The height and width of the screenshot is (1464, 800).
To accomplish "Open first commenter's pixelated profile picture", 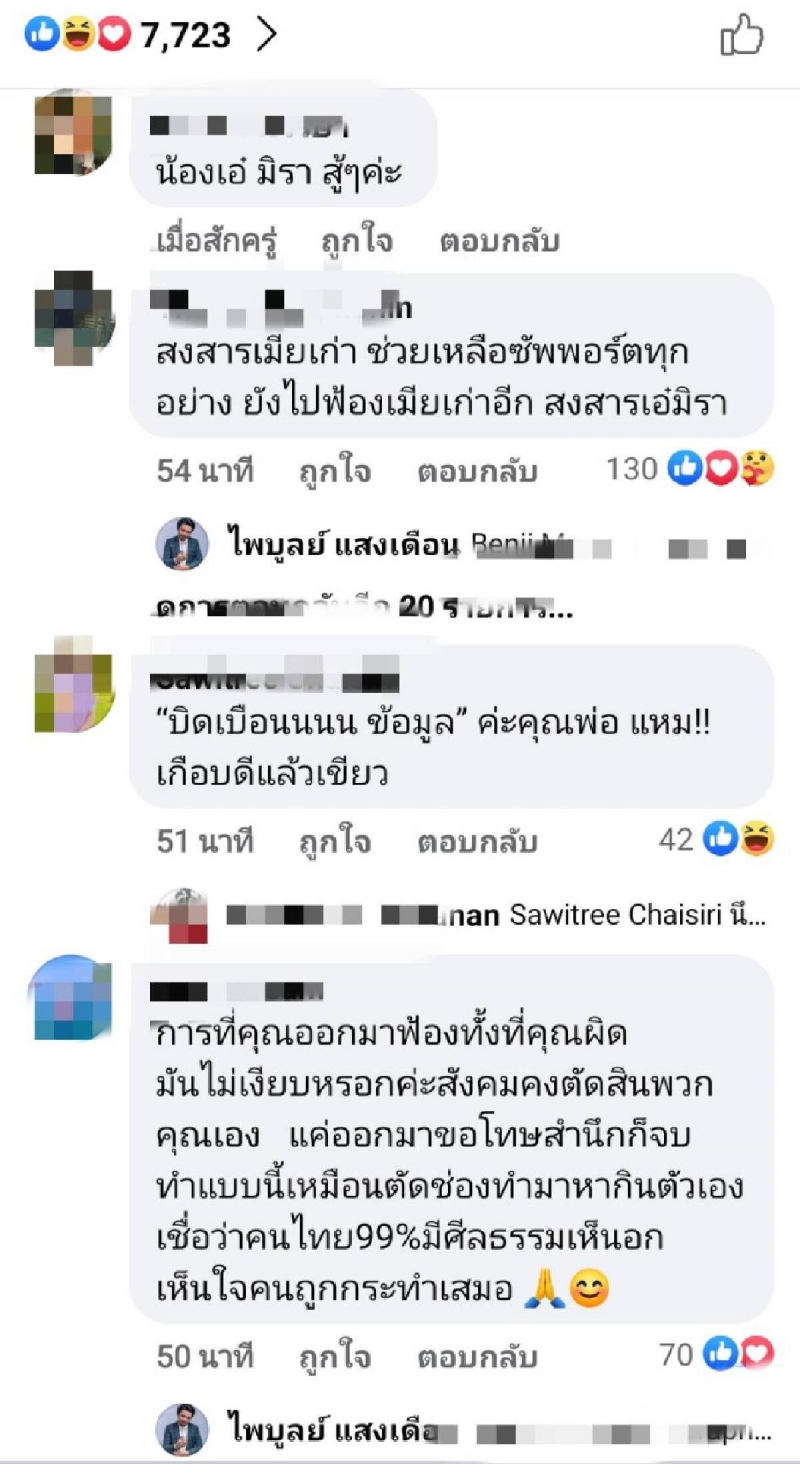I will tap(74, 132).
